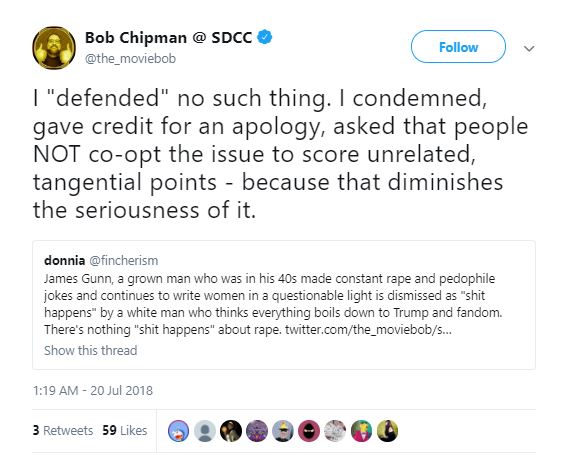Viewport: 567px width, 455px height.
Task: Follow the twitter.com/the_moviebob link in the quote
Action: pyautogui.click(x=368, y=330)
